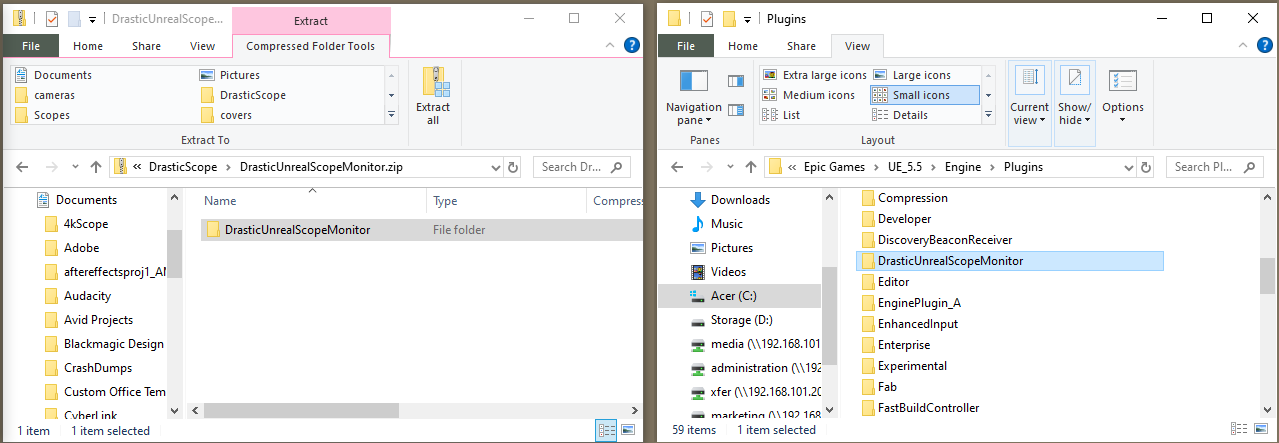This screenshot has height=443, width=1279.
Task: Expand Layout gallery more options
Action: pos(988,115)
